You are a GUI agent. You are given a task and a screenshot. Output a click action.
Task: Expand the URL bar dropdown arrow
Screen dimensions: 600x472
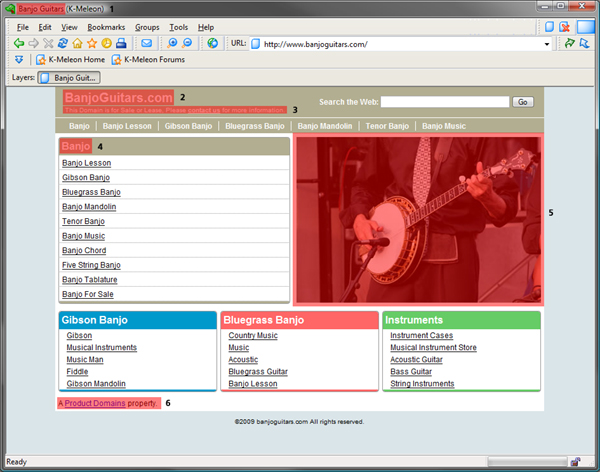pos(547,44)
